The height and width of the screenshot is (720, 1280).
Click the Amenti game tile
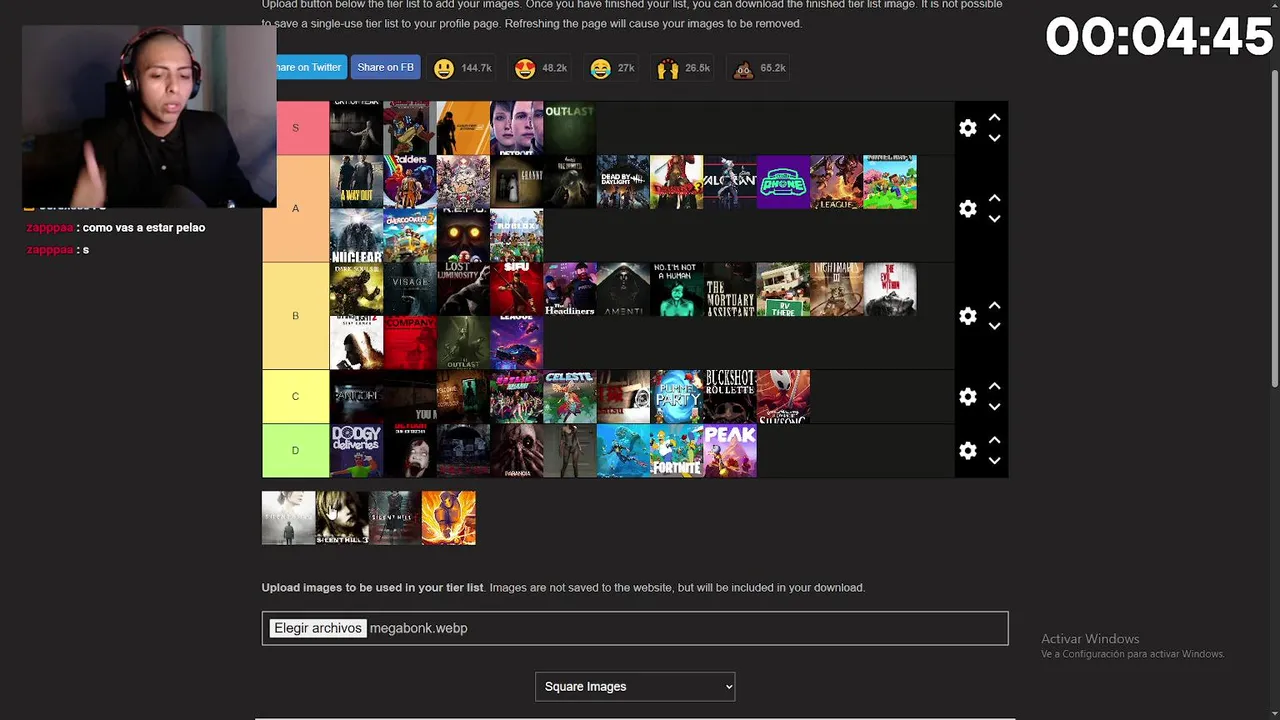coord(623,289)
